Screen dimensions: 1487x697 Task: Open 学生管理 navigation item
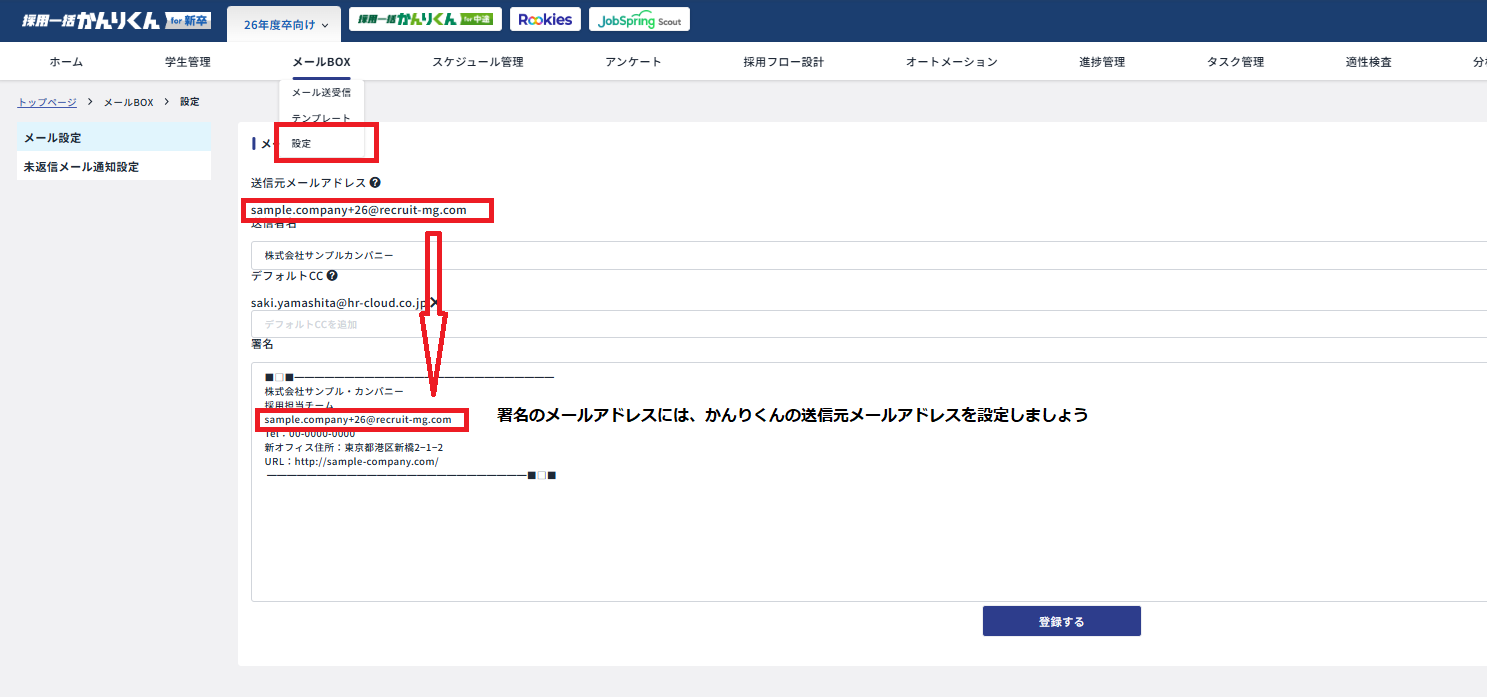pyautogui.click(x=188, y=62)
